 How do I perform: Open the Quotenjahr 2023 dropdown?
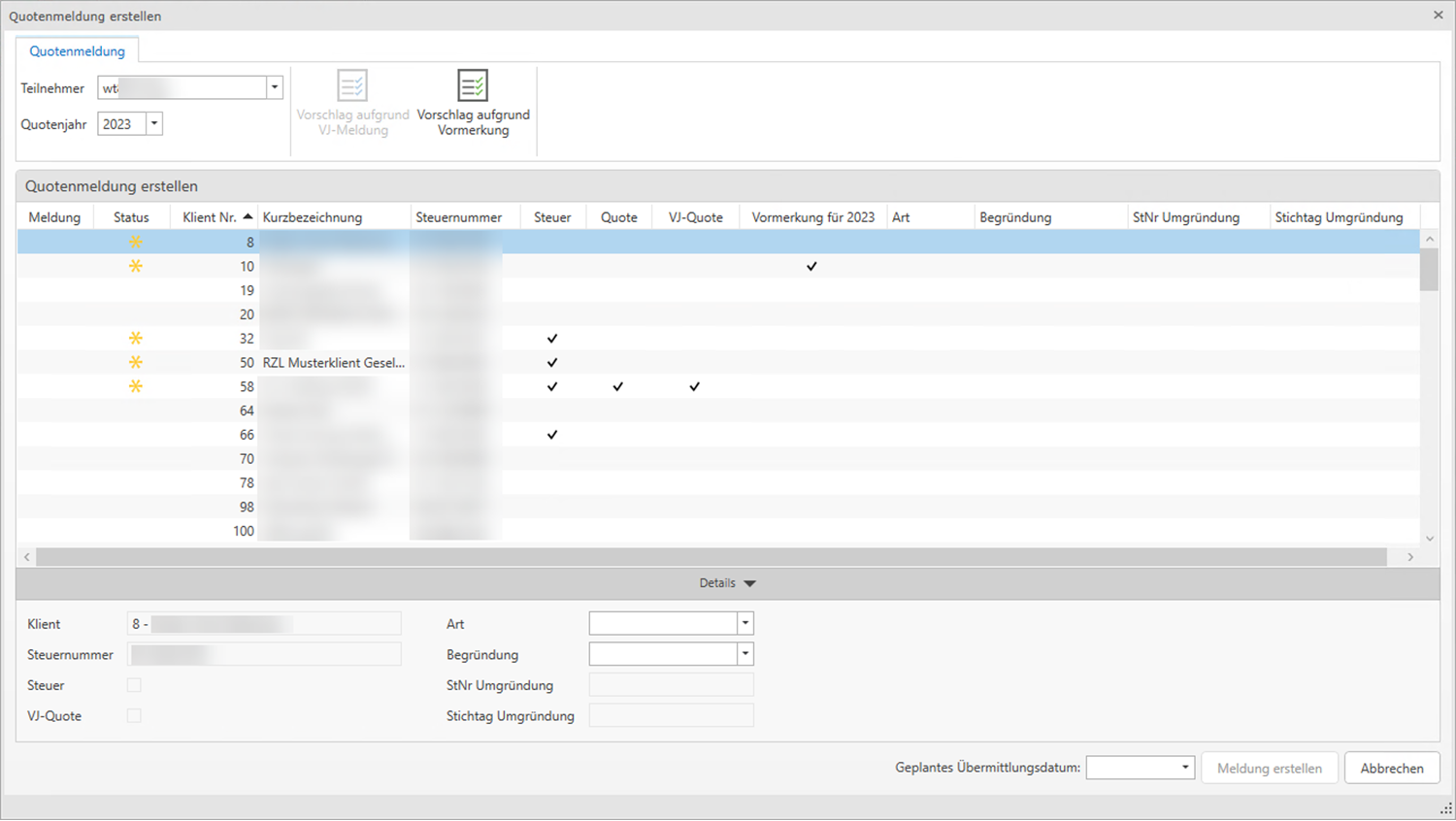tap(154, 124)
